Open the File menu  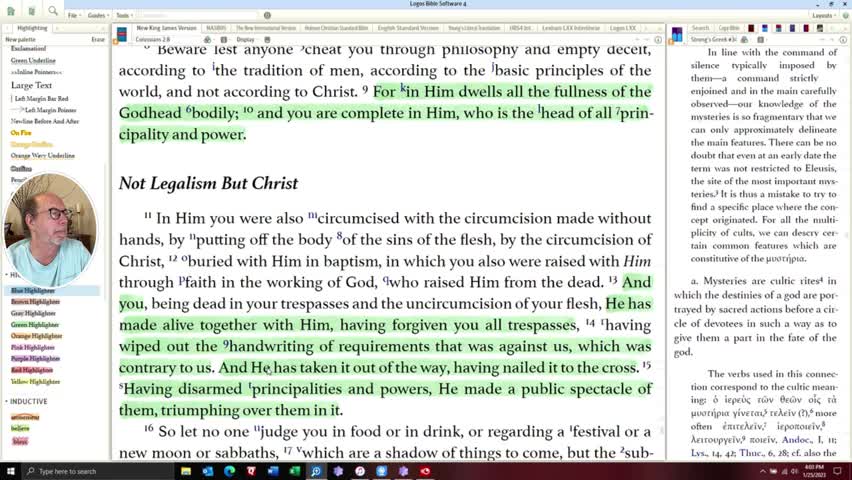pyautogui.click(x=73, y=16)
